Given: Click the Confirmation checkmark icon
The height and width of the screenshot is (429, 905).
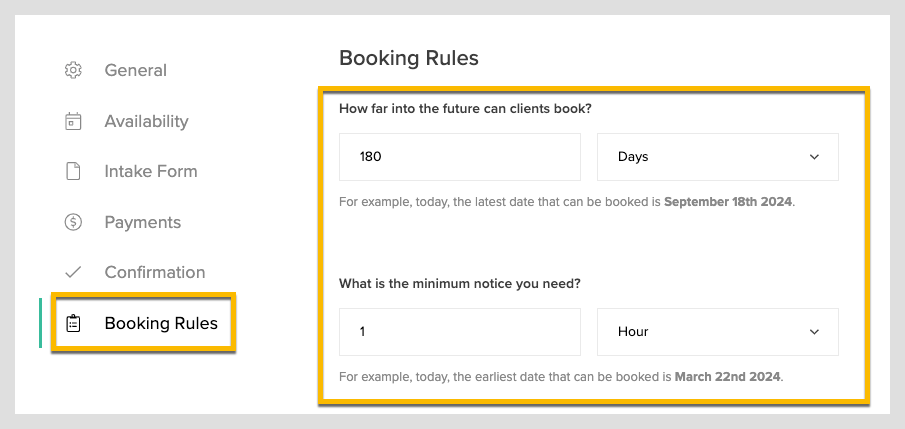Looking at the screenshot, I should pos(73,272).
